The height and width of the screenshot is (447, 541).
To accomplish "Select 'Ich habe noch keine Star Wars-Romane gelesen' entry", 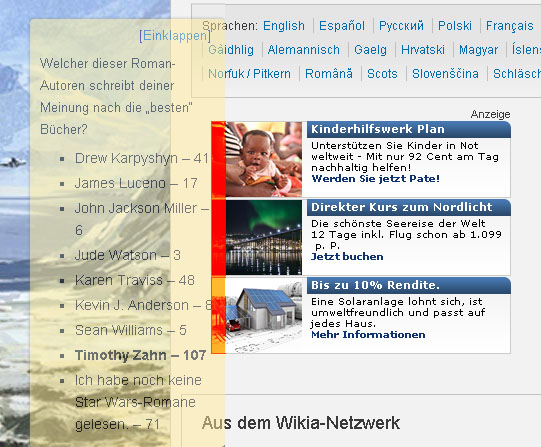I will [x=138, y=402].
